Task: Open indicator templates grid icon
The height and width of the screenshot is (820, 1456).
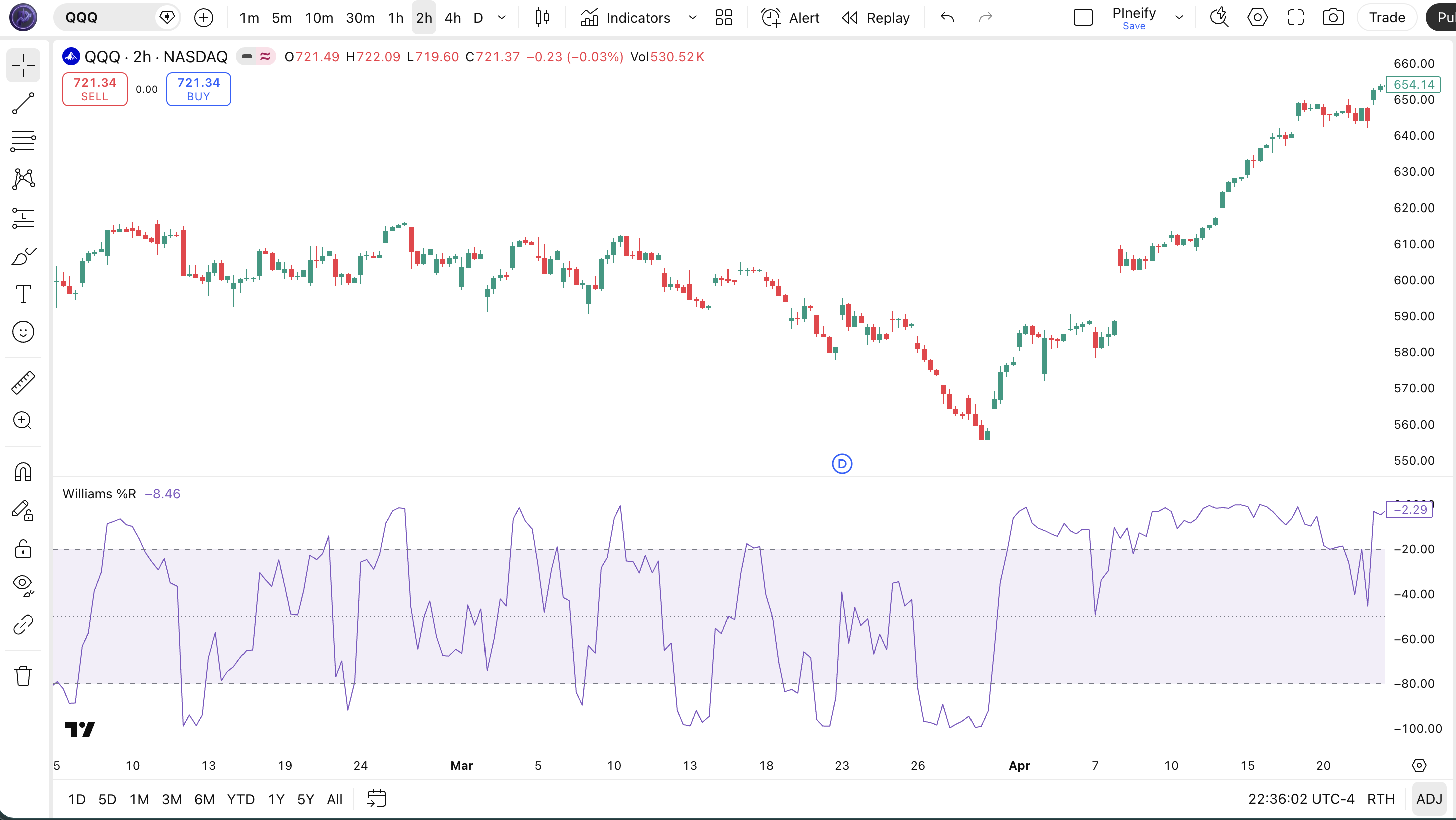Action: click(723, 18)
